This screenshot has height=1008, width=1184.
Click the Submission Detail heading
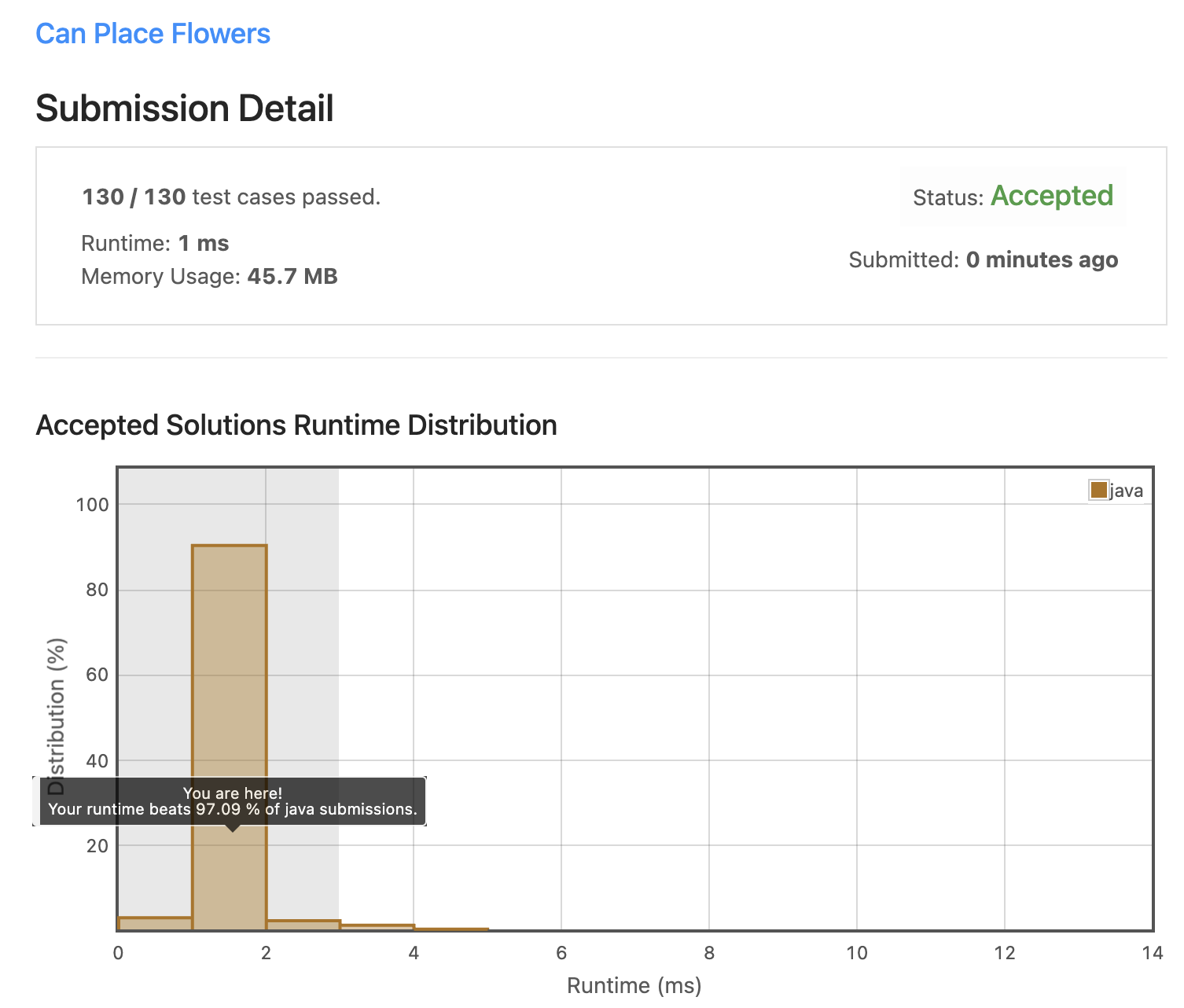click(185, 109)
